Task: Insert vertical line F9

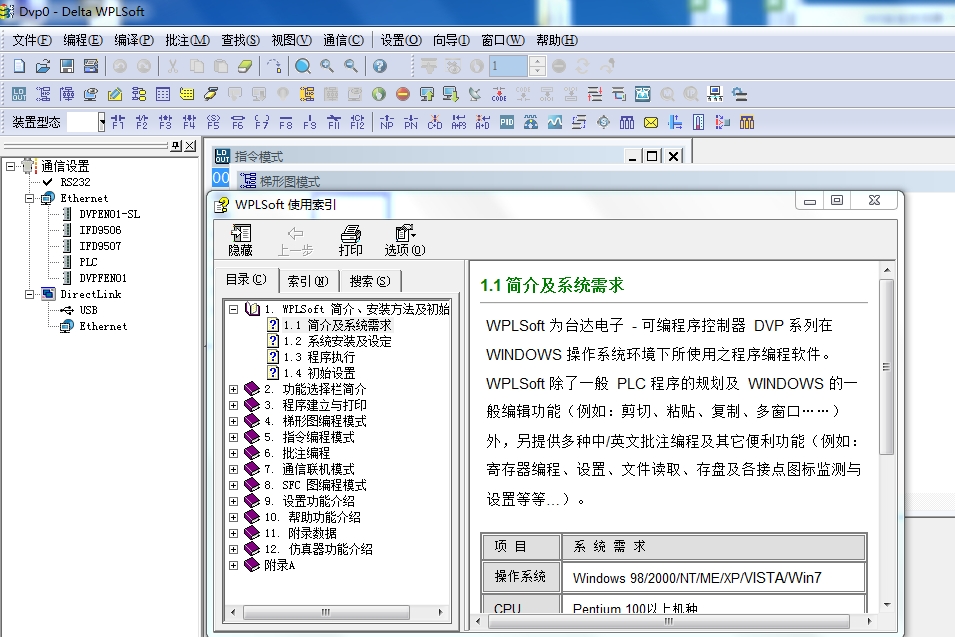Action: (x=309, y=122)
